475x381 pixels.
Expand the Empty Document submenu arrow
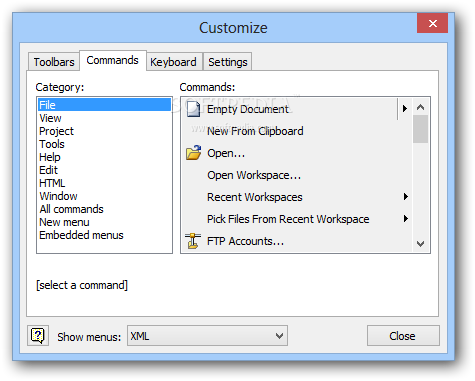(x=405, y=109)
